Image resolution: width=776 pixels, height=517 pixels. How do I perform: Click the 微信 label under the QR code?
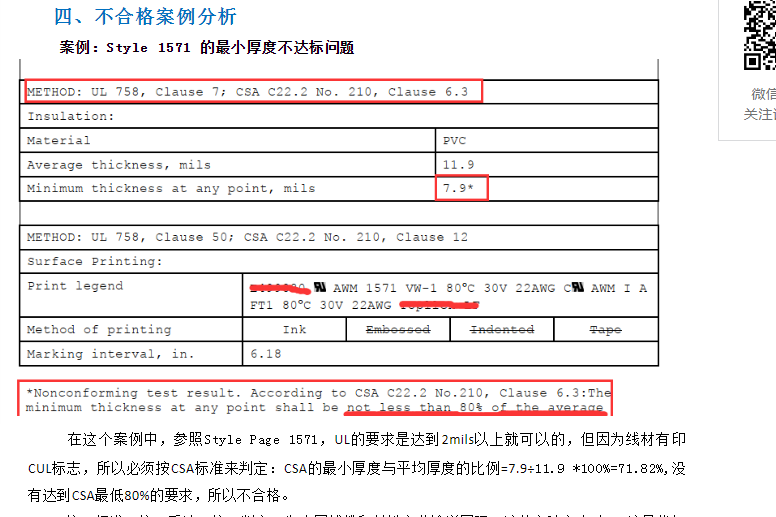click(x=763, y=93)
